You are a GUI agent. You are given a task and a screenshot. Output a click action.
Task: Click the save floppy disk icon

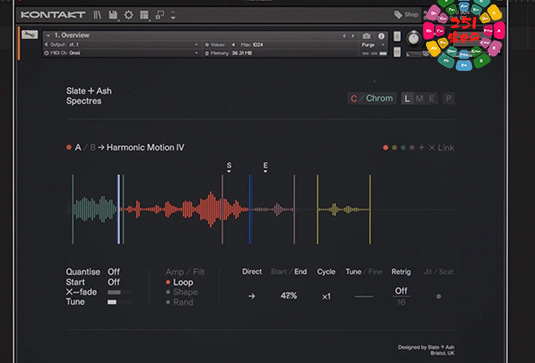(113, 15)
